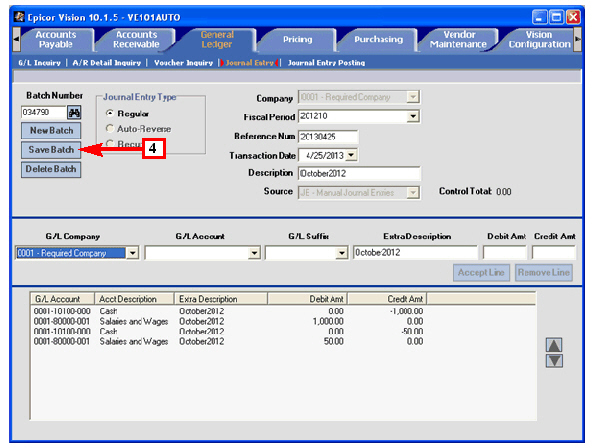
Task: Switch to the Vendor Maintenance tab
Action: (x=458, y=39)
